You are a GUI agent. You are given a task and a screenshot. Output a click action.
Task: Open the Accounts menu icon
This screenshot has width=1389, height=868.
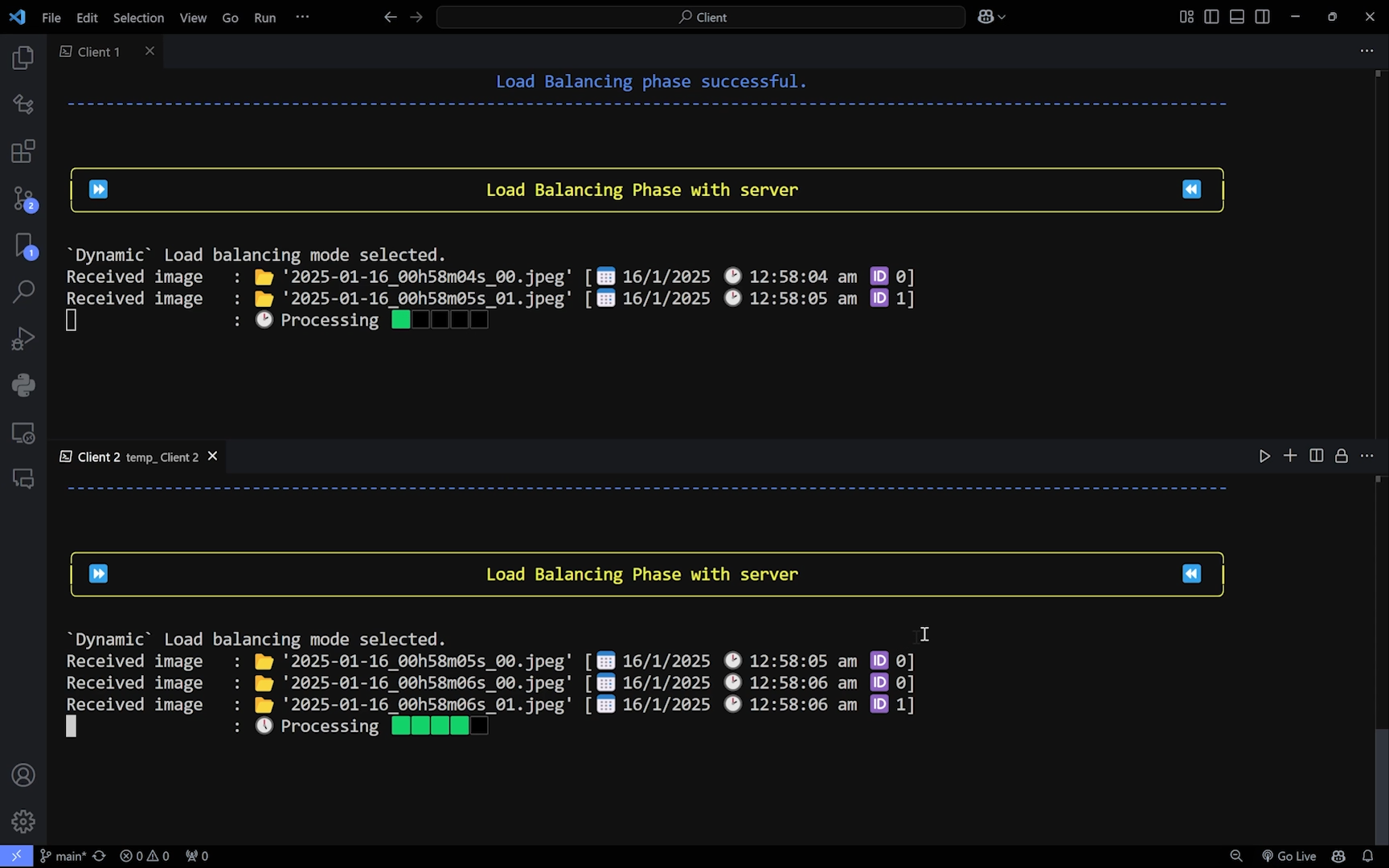(23, 776)
